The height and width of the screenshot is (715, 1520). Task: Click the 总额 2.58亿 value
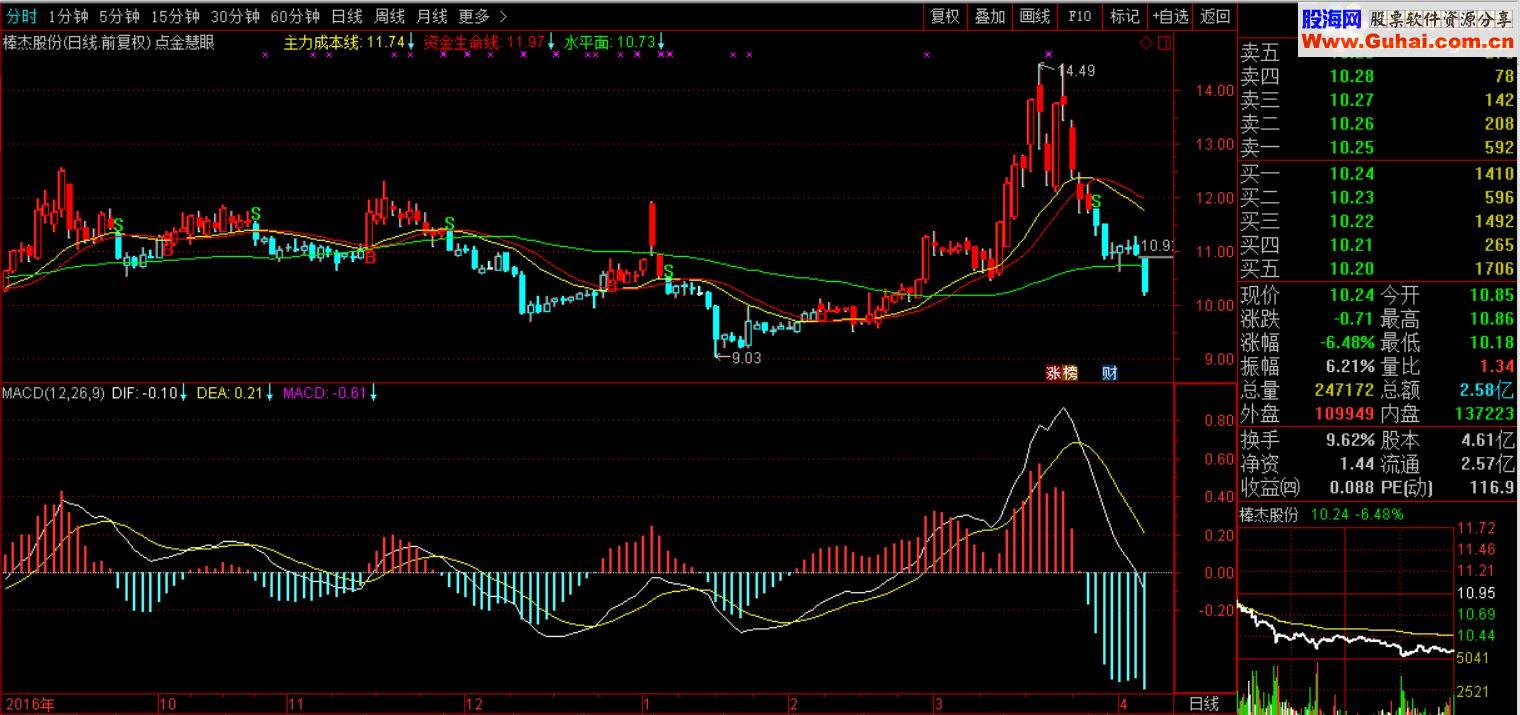point(1485,391)
